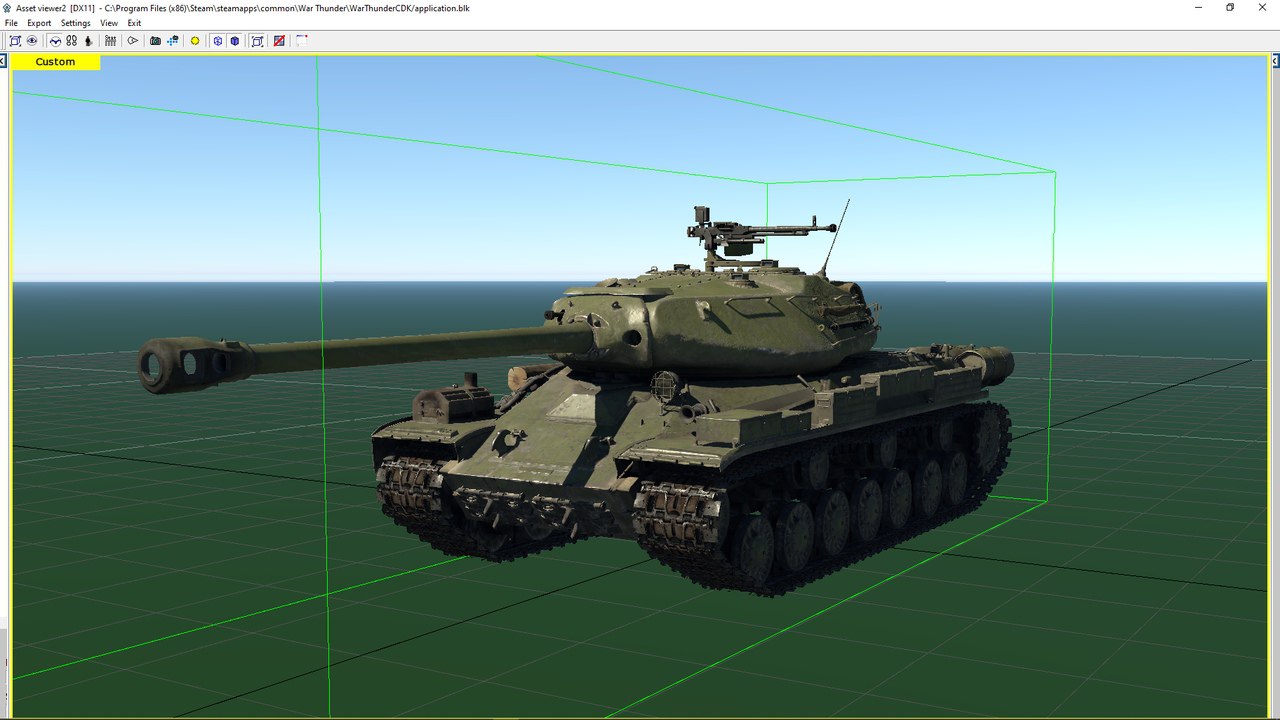Click the yellow Custom viewport label
This screenshot has width=1280, height=720.
coord(56,62)
